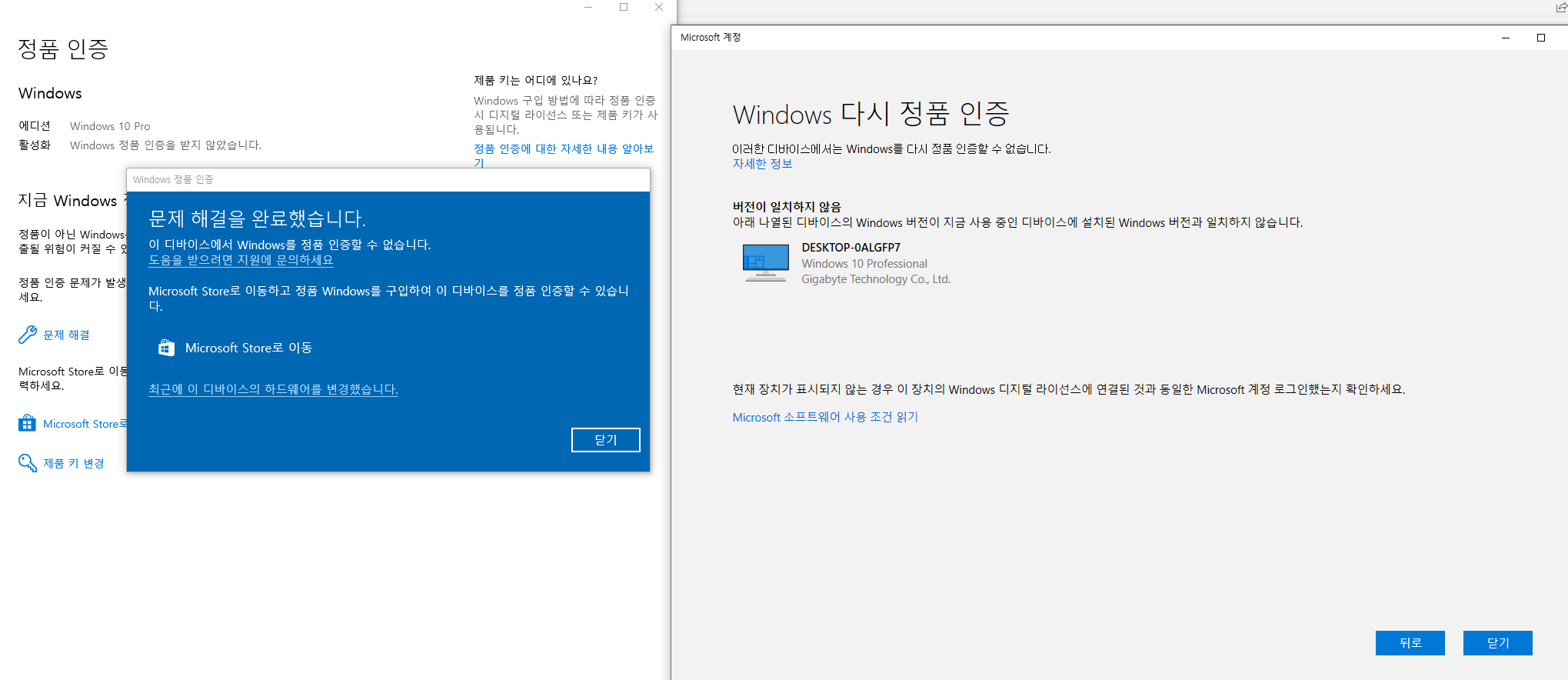Click 버전이 일치하지 않음 heading
The height and width of the screenshot is (680, 1568).
coord(787,207)
